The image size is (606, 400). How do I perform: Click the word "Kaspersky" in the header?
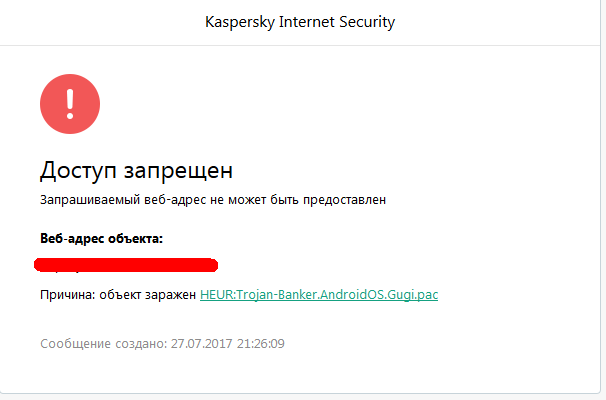pos(234,22)
